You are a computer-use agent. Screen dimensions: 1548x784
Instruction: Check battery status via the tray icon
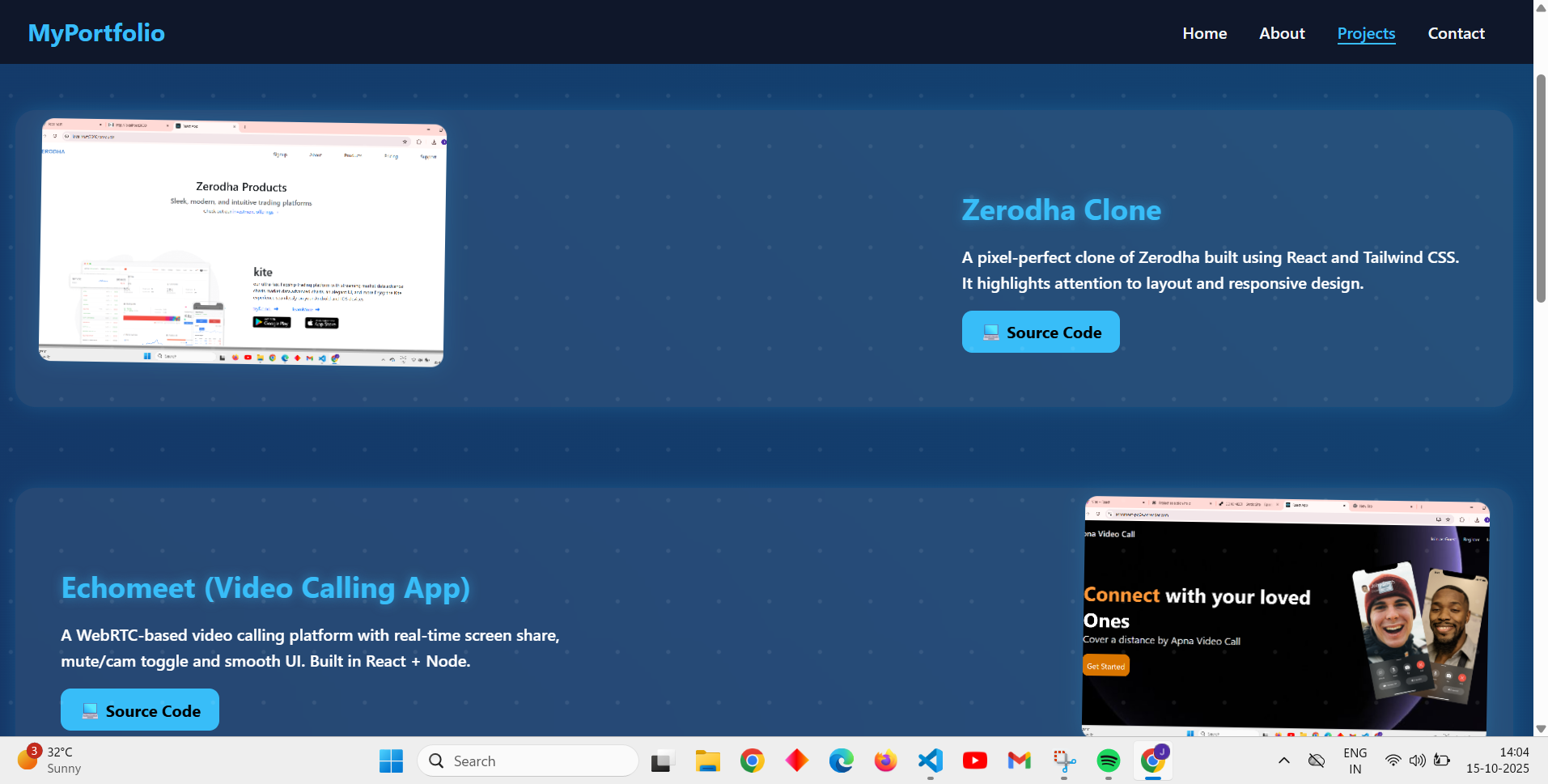click(x=1442, y=761)
